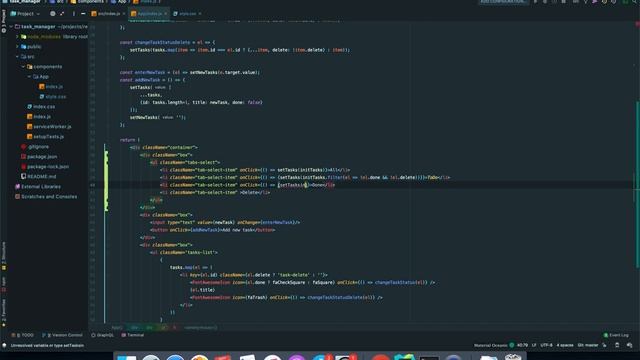The width and height of the screenshot is (640, 360).
Task: Open the GraphQL tool window
Action: pos(102,335)
